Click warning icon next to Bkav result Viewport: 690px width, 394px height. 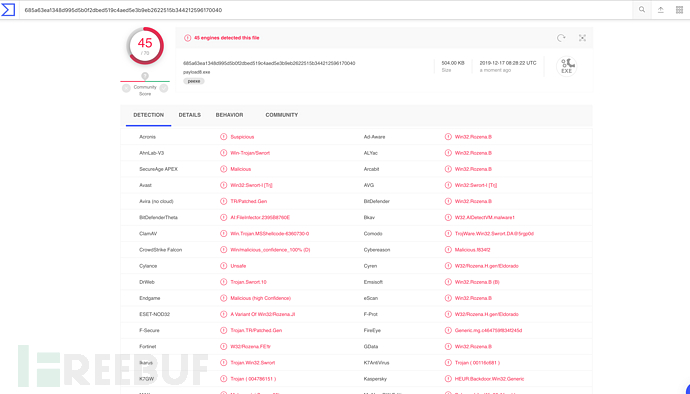pyautogui.click(x=448, y=217)
